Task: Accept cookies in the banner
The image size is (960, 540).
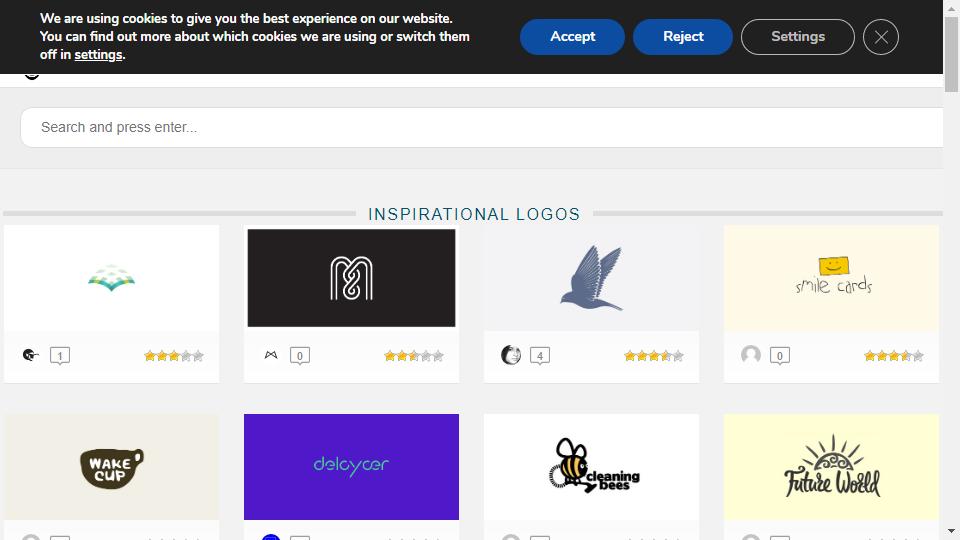Action: click(572, 37)
